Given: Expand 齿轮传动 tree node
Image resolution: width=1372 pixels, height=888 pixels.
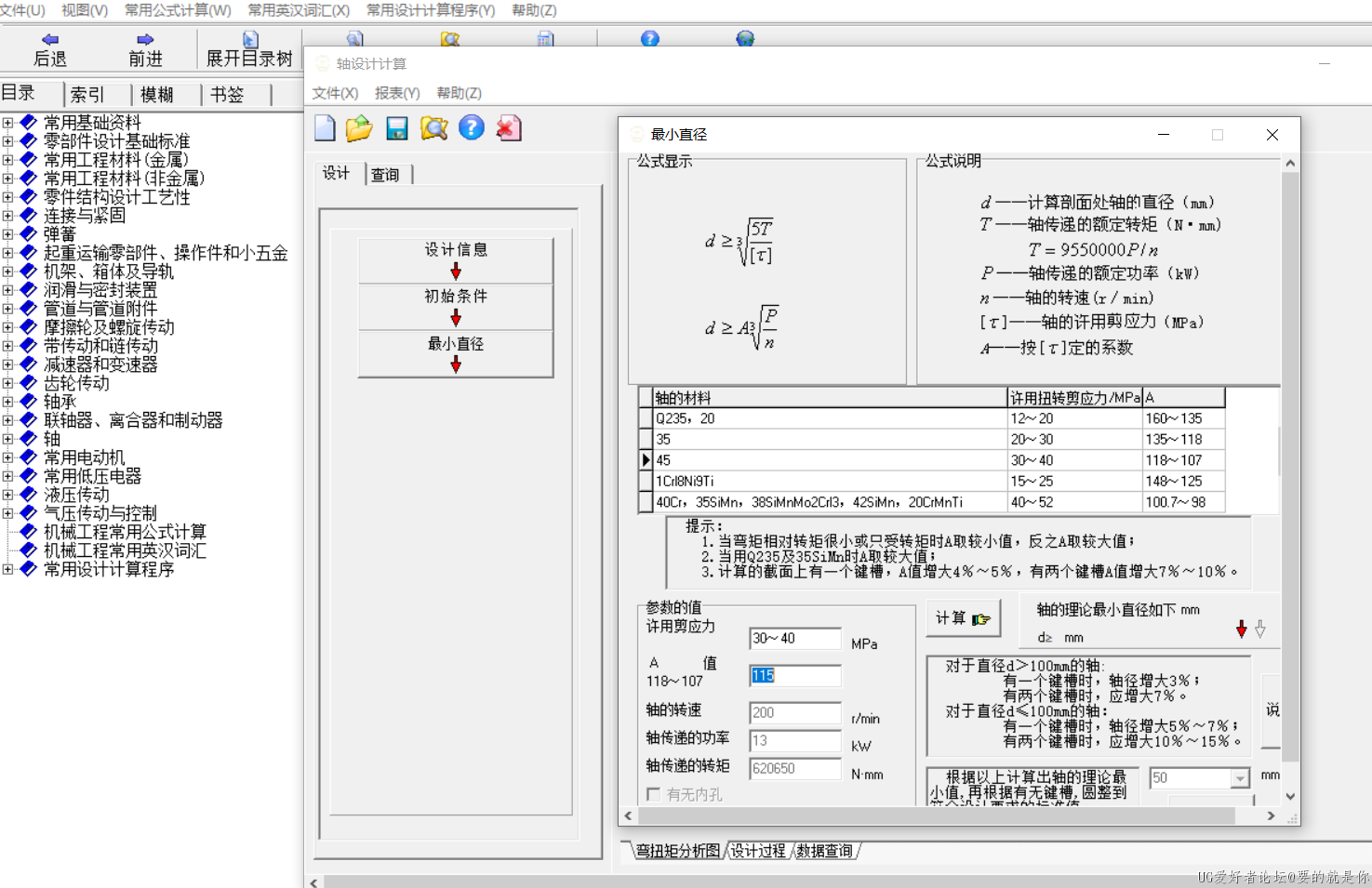Looking at the screenshot, I should 7,383.
